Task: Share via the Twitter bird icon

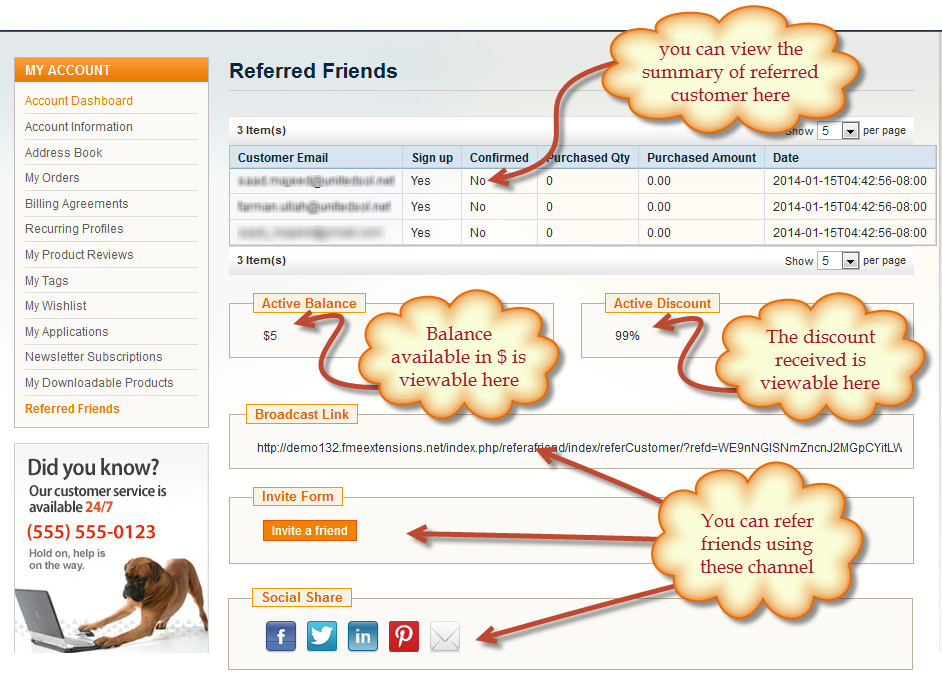Action: (322, 636)
